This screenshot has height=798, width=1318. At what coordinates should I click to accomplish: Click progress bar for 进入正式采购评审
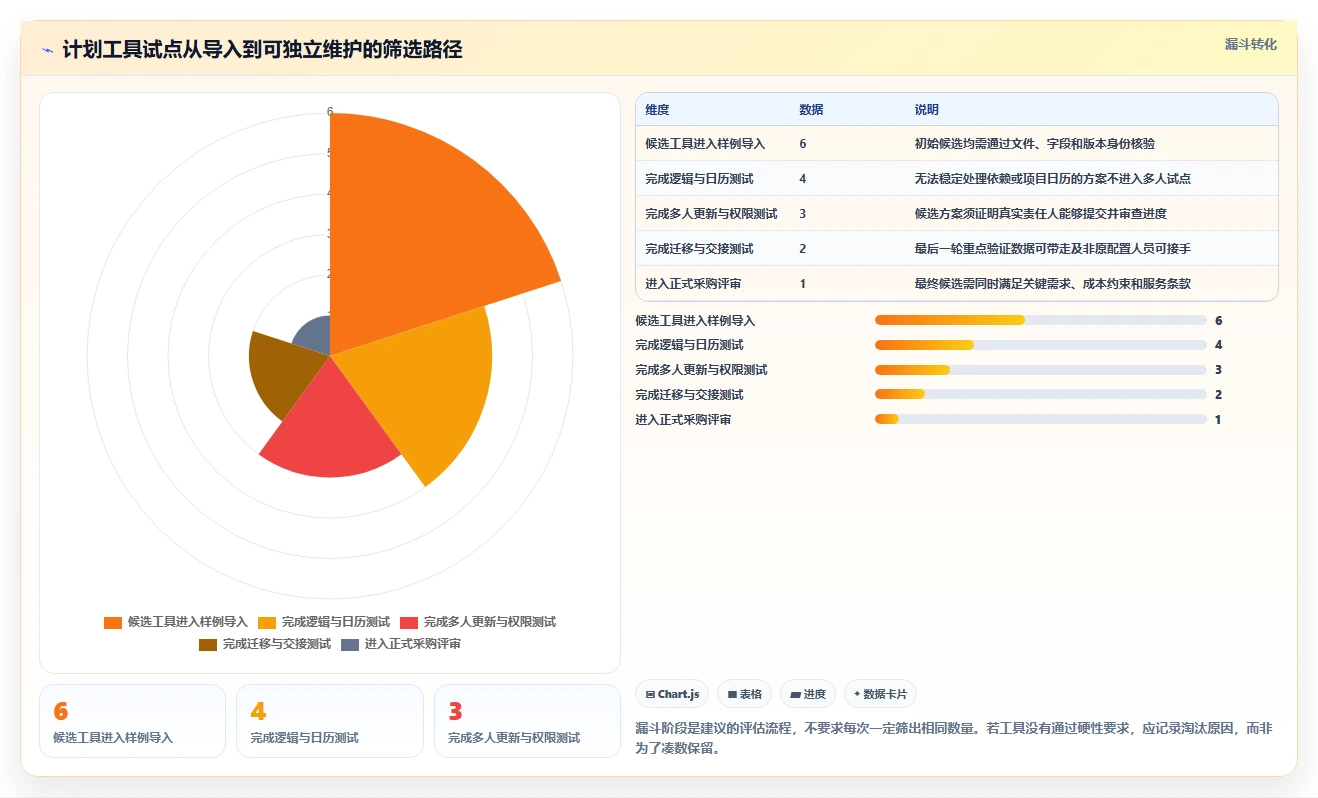tap(1040, 420)
